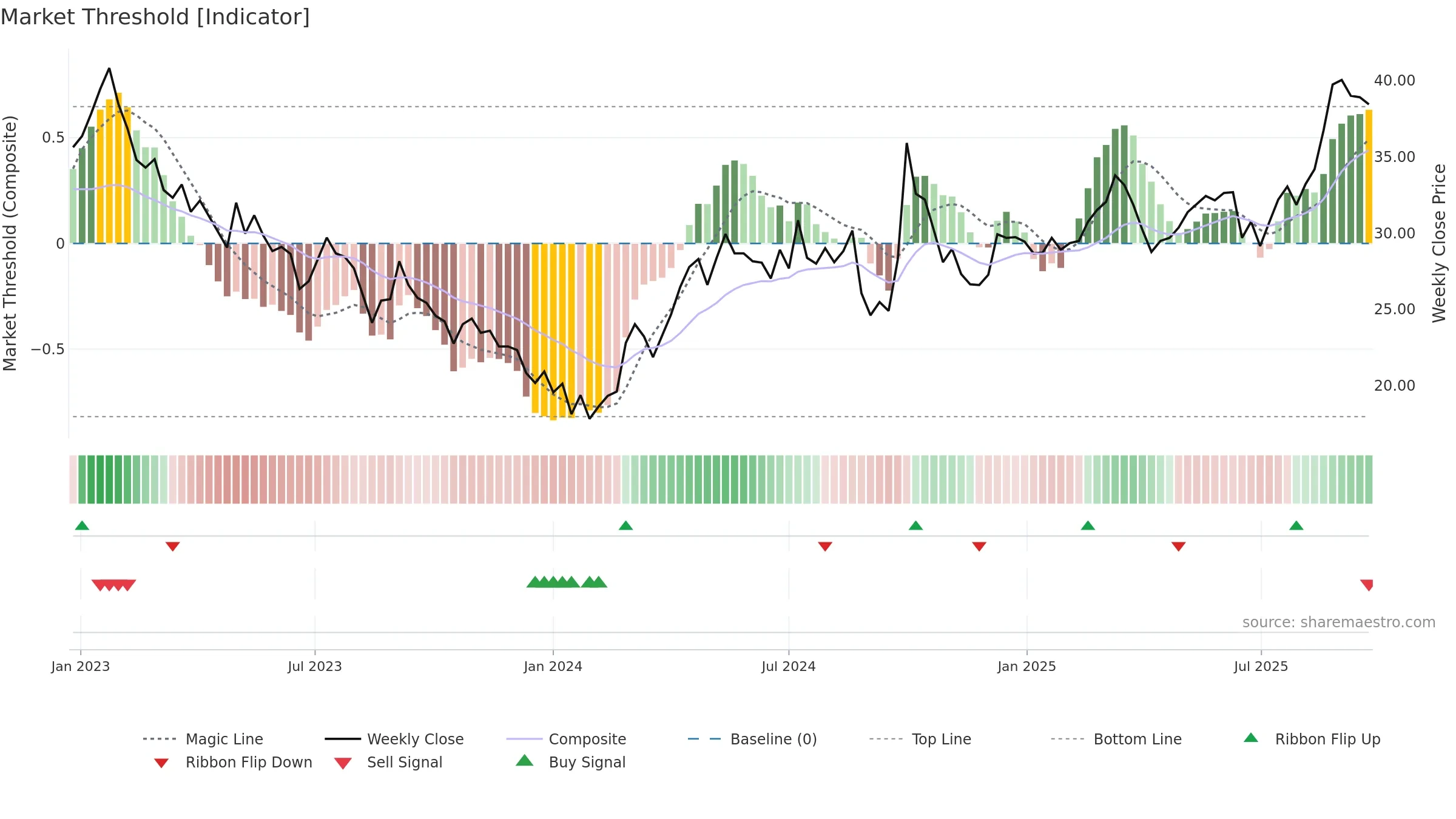Click the weekly close peak in January 2023
The width and height of the screenshot is (1456, 819).
click(x=109, y=69)
